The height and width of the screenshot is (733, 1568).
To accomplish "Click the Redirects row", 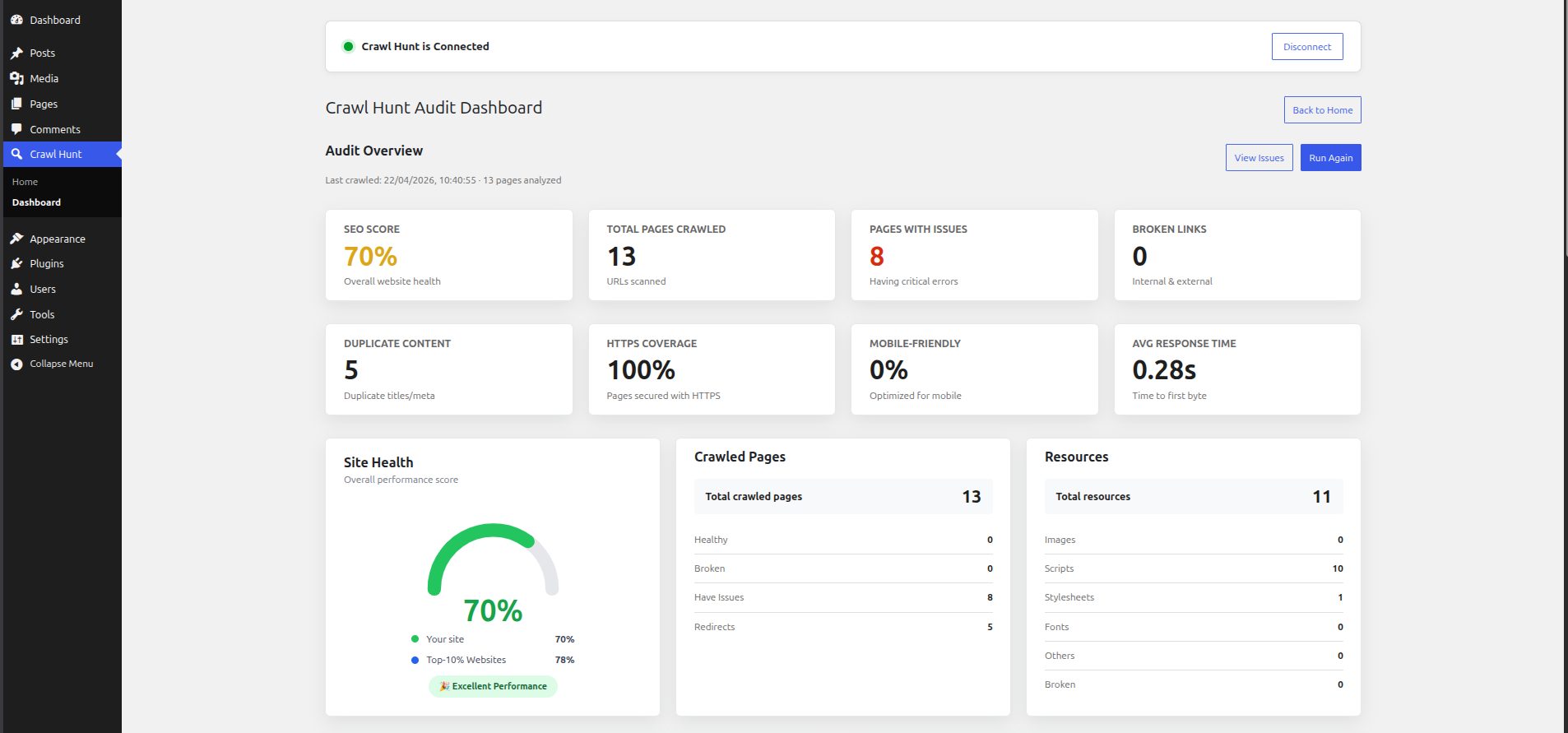I will tap(843, 627).
